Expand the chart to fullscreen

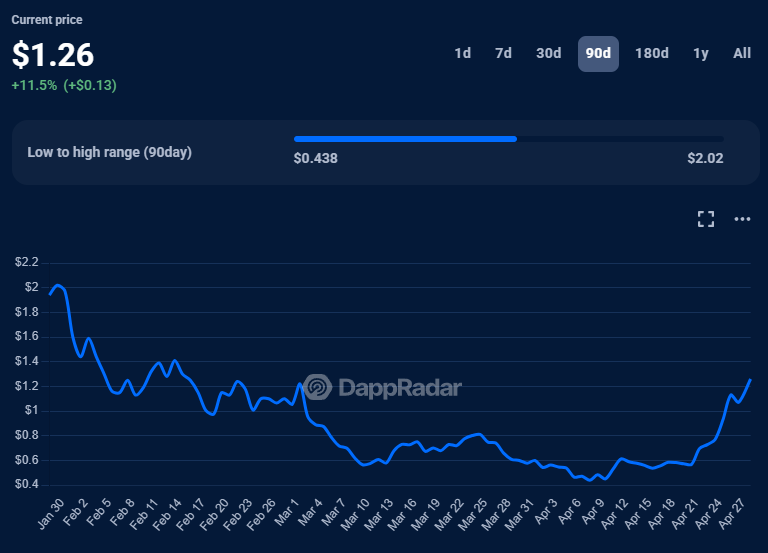(x=705, y=219)
